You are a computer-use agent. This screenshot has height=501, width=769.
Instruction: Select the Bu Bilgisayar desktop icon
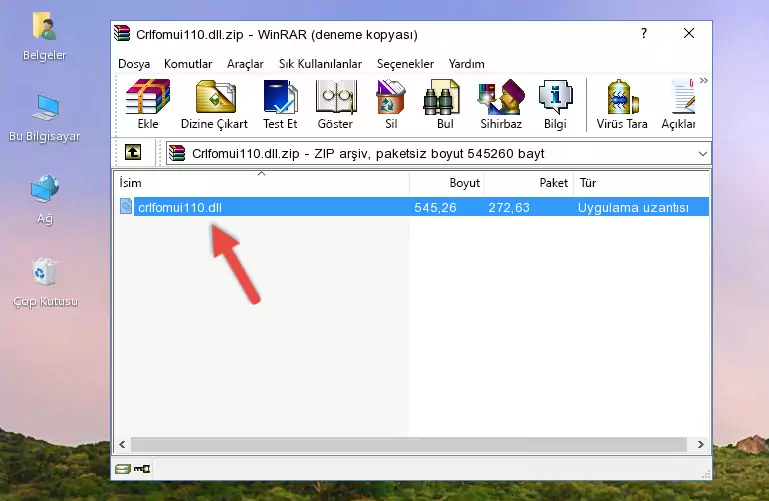coord(45,108)
